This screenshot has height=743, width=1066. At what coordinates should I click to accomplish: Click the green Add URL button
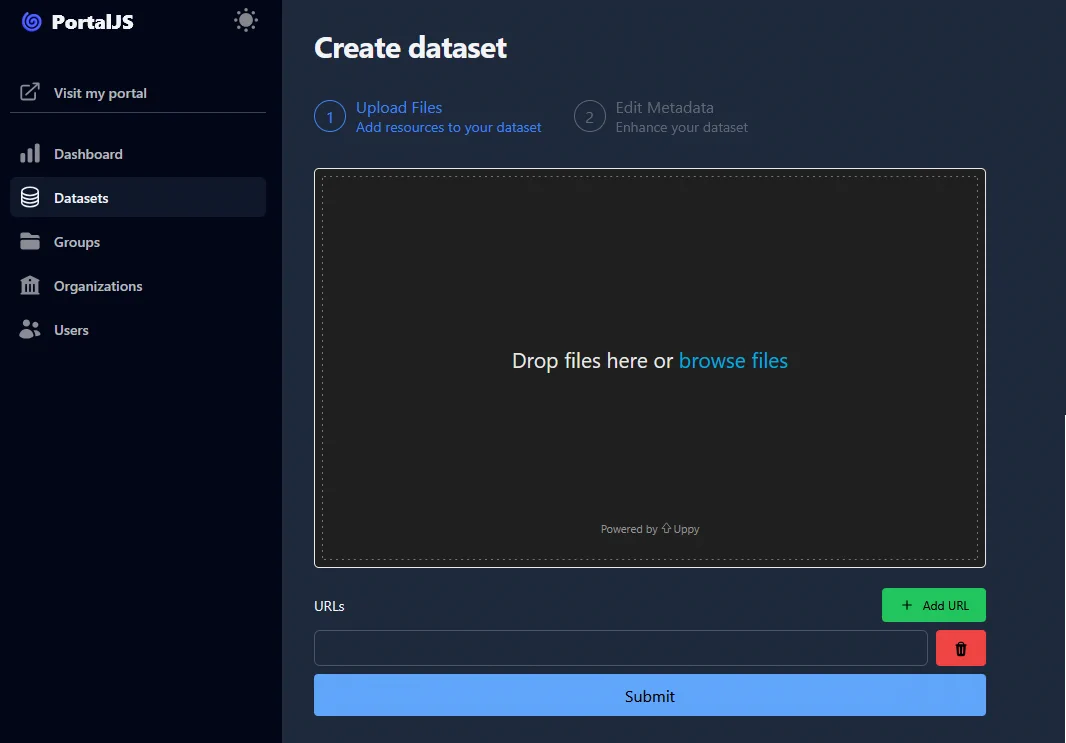coord(933,604)
